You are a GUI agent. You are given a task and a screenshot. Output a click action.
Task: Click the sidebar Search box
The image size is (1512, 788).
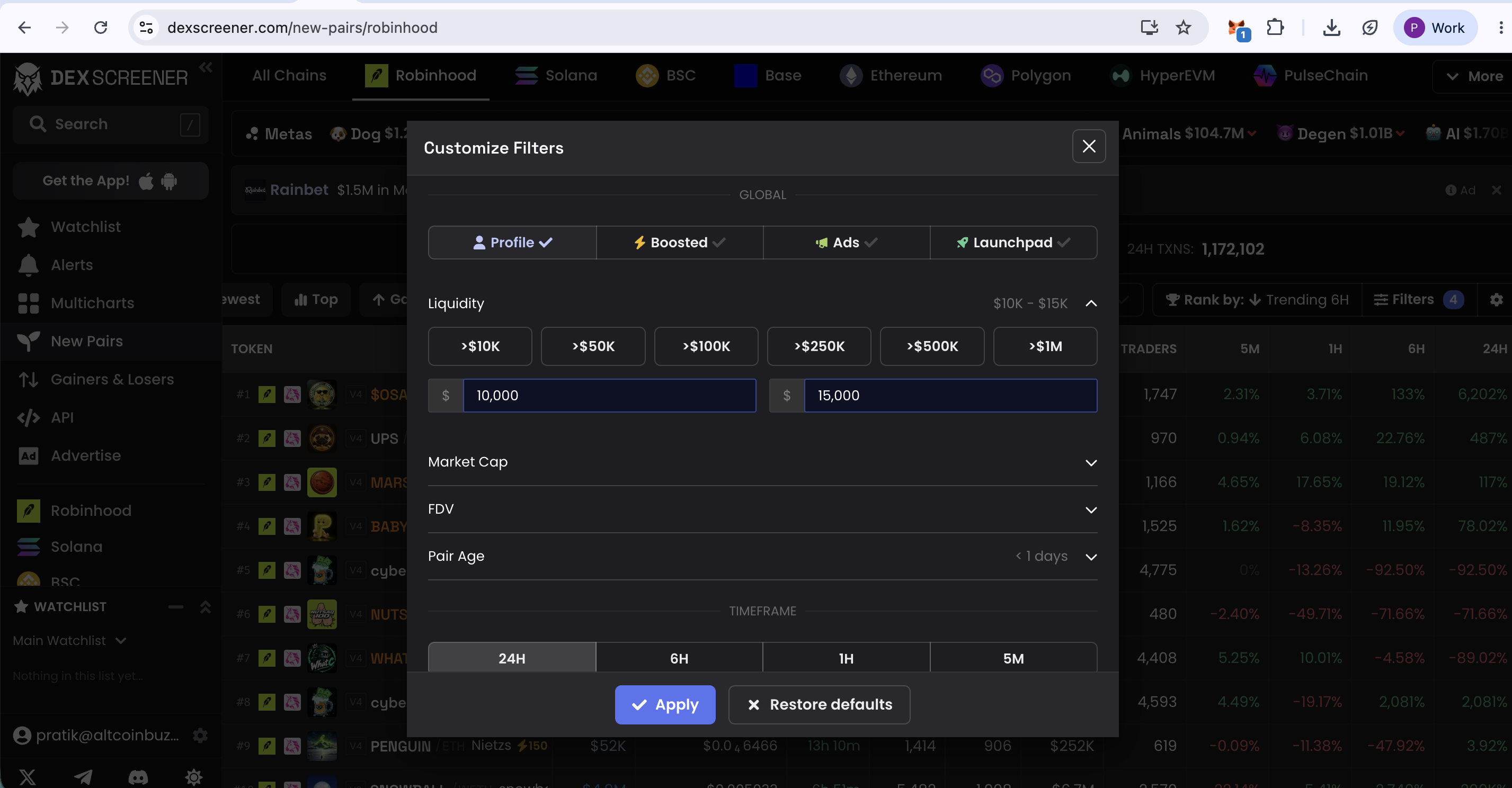click(111, 124)
